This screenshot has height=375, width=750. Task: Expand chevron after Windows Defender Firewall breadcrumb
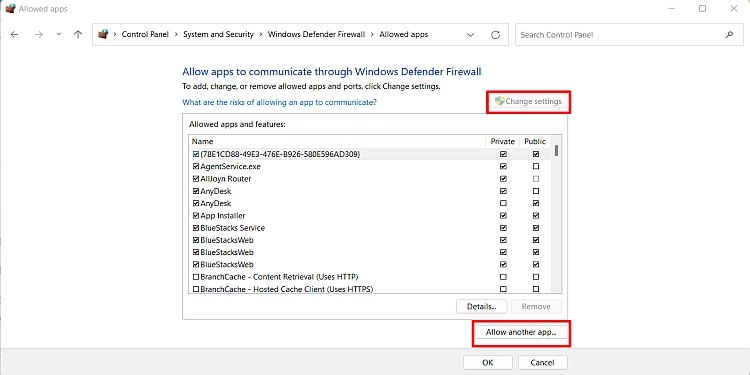(x=372, y=34)
